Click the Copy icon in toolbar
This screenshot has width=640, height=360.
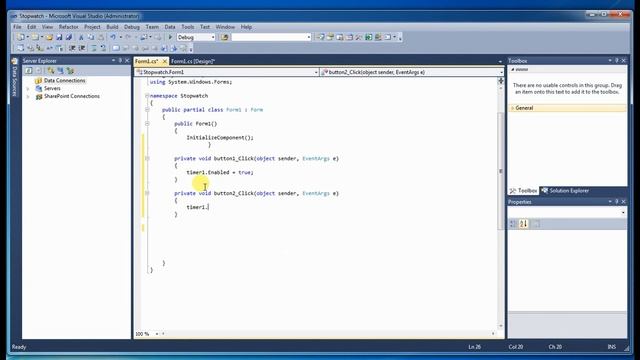[91, 37]
